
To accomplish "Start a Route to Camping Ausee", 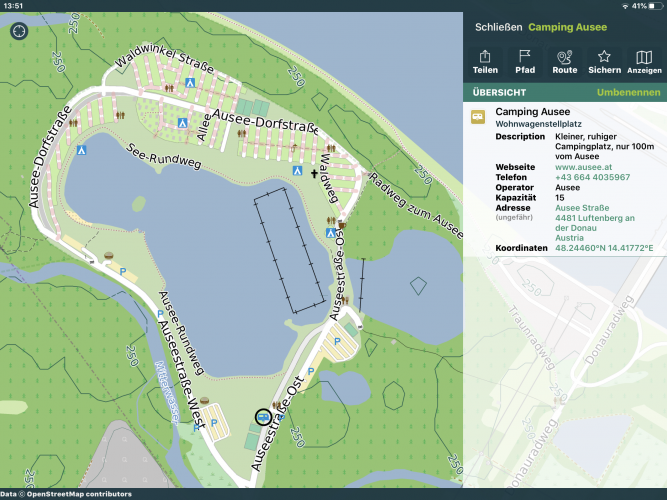I will tap(564, 62).
